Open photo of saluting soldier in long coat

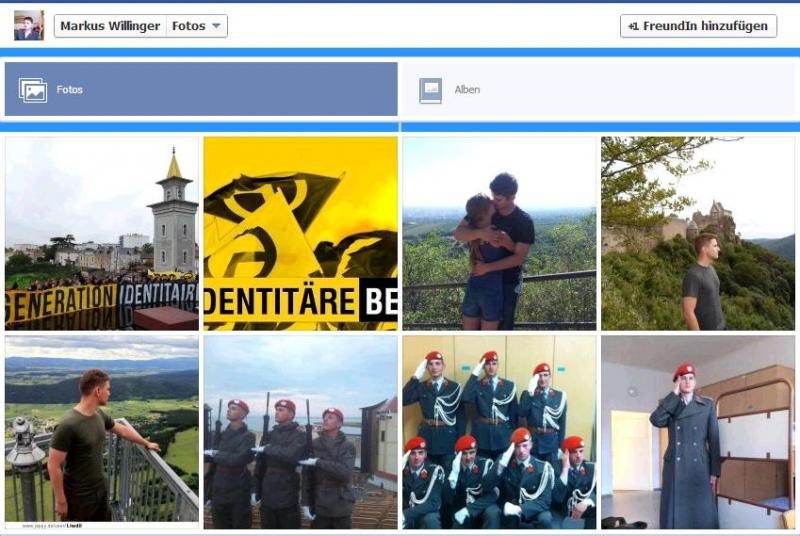point(698,432)
